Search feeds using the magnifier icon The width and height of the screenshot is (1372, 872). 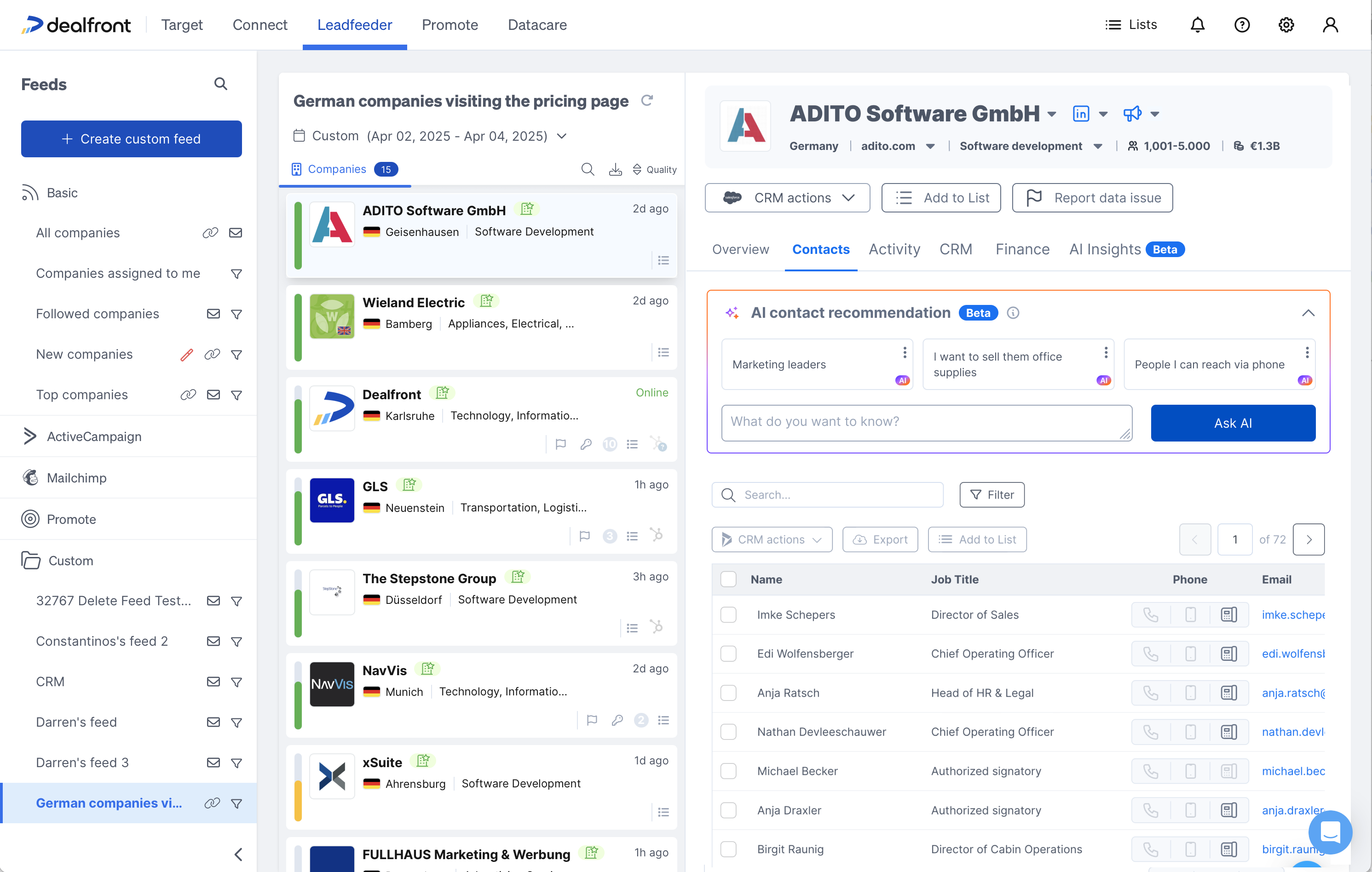click(x=220, y=84)
